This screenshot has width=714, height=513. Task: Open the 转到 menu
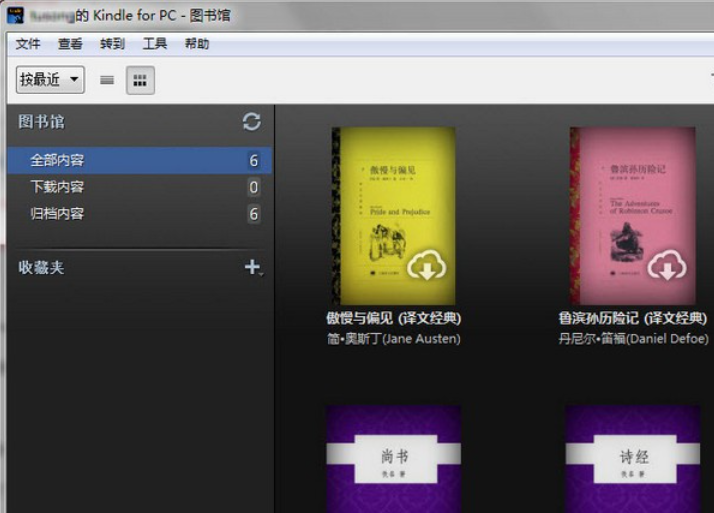pyautogui.click(x=112, y=44)
